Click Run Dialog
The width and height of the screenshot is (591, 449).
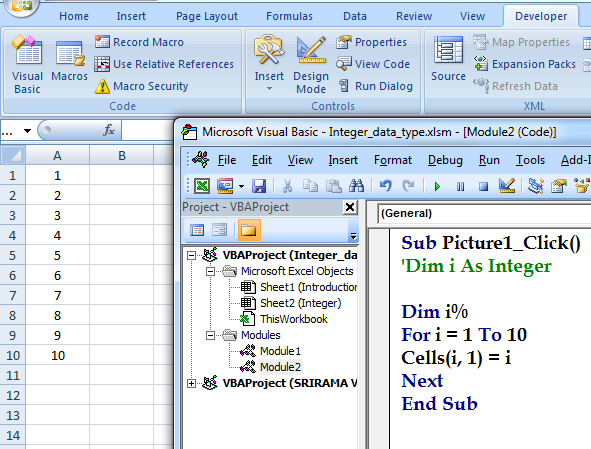375,86
